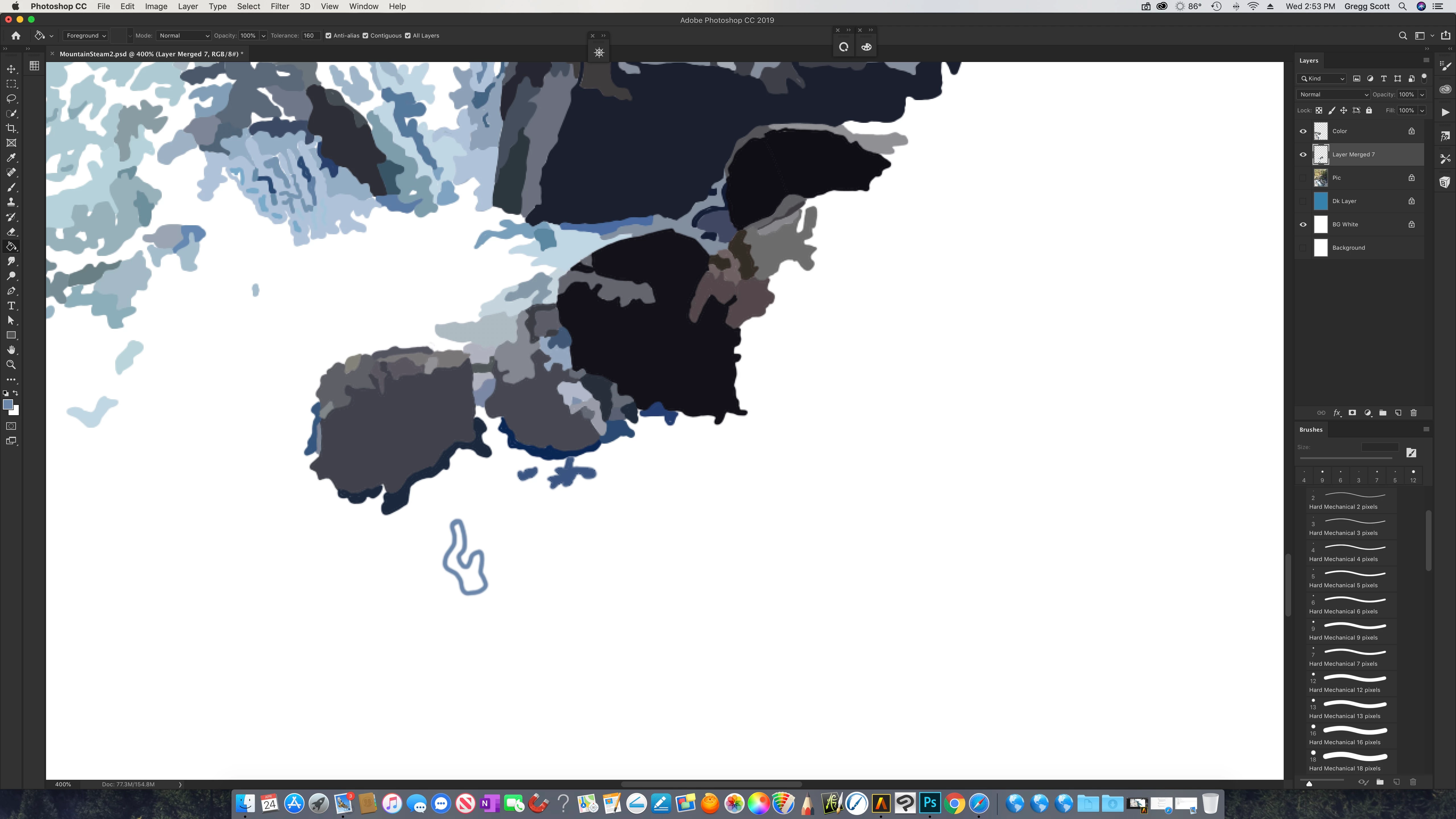Select the Lasso tool
The image size is (1456, 819).
pos(11,98)
